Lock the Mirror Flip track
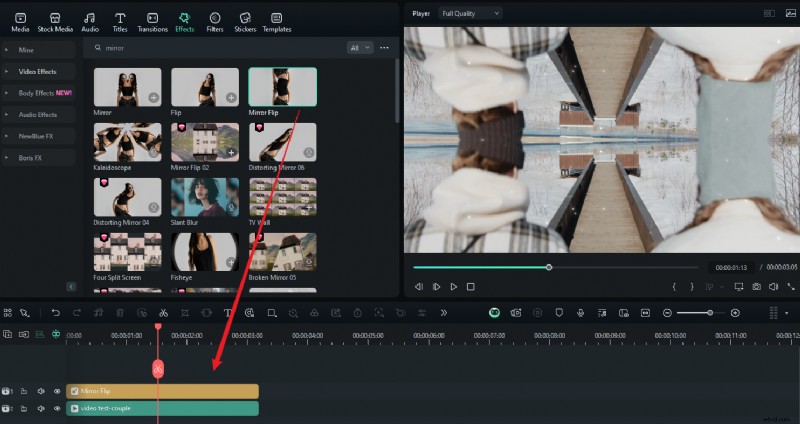800x424 pixels. click(x=23, y=391)
